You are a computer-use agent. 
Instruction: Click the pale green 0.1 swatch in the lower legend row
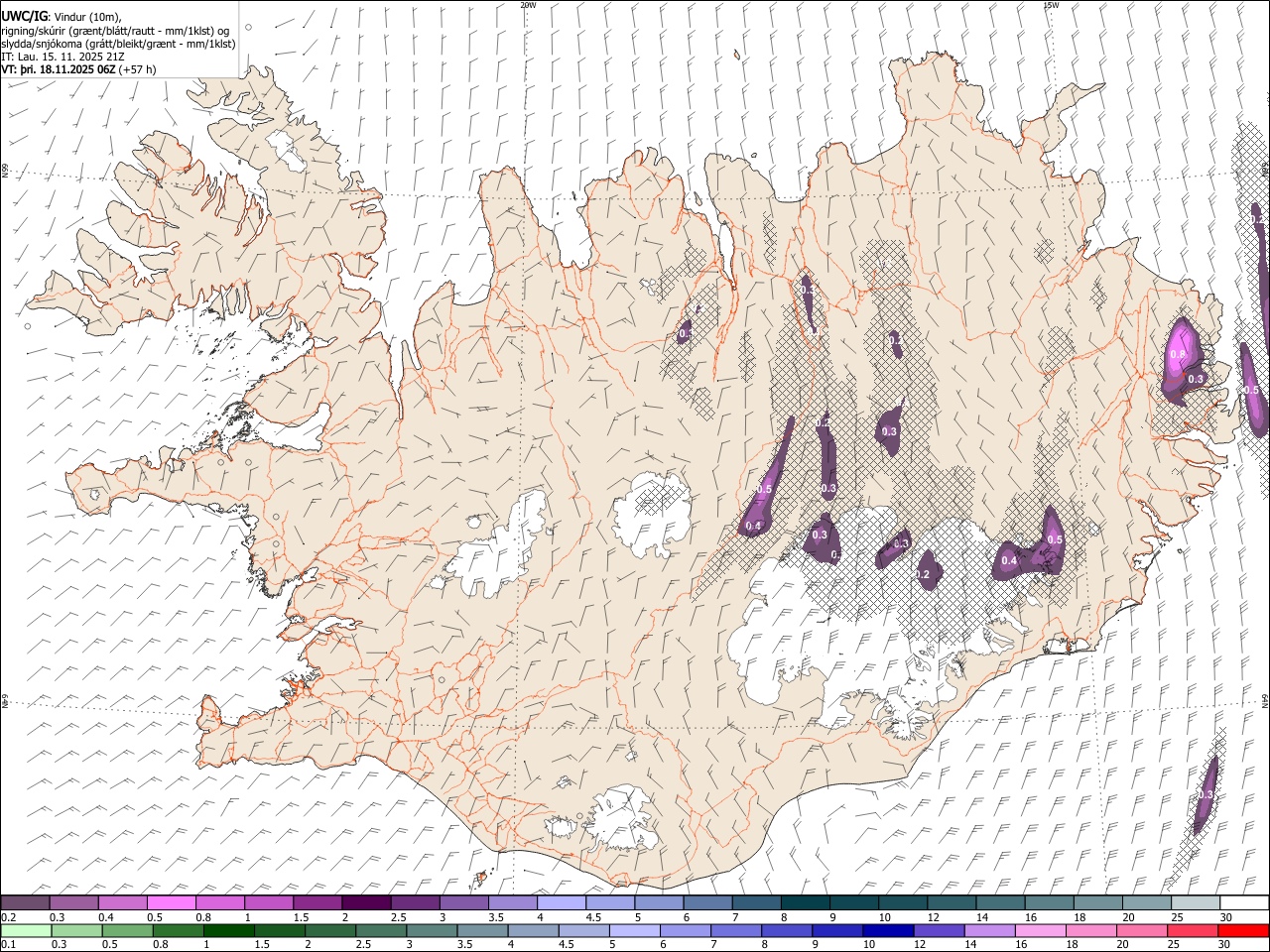[x=26, y=930]
